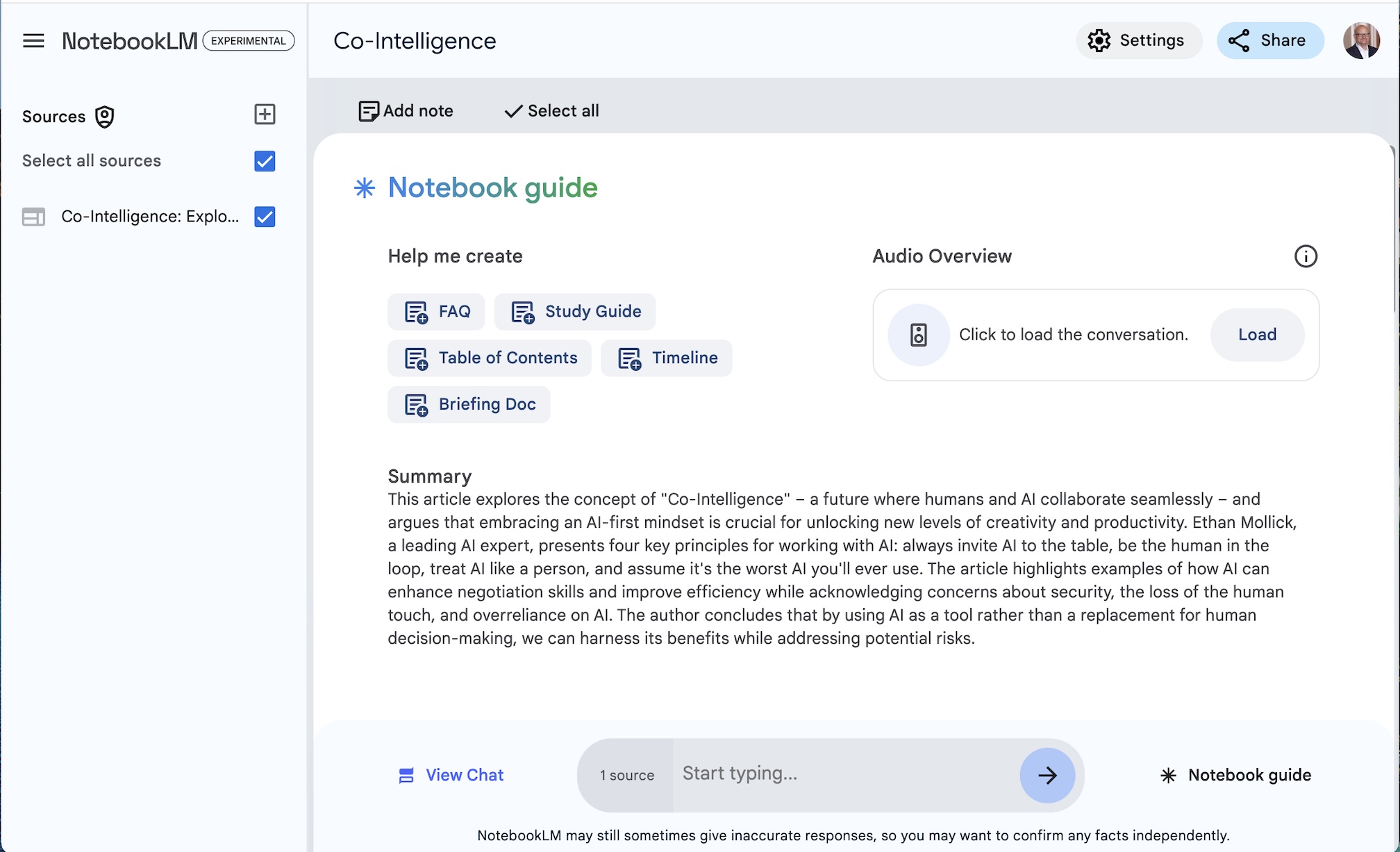Viewport: 1400px width, 852px height.
Task: Create a Study Guide
Action: point(575,312)
